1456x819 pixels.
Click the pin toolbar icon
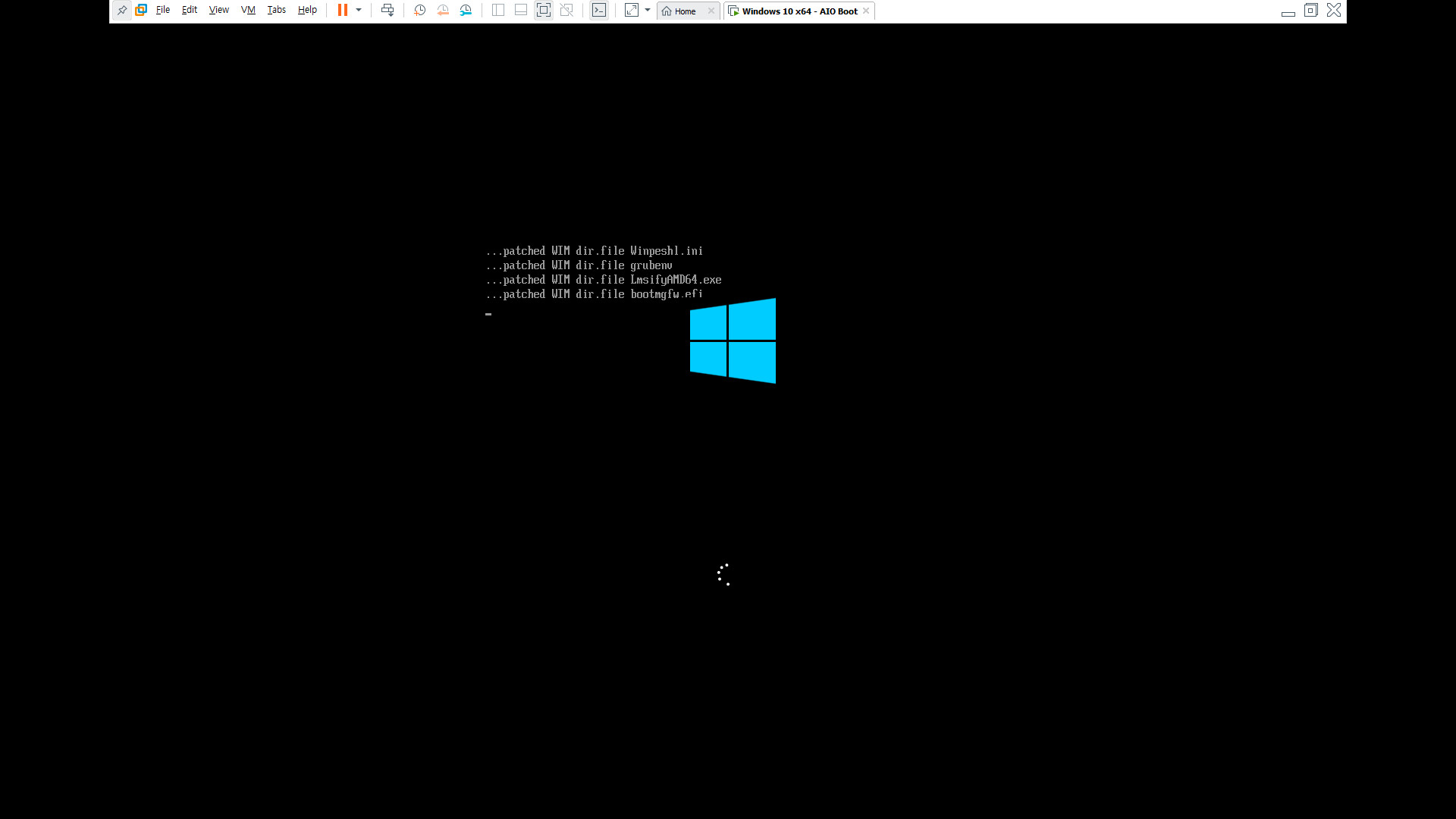(122, 11)
